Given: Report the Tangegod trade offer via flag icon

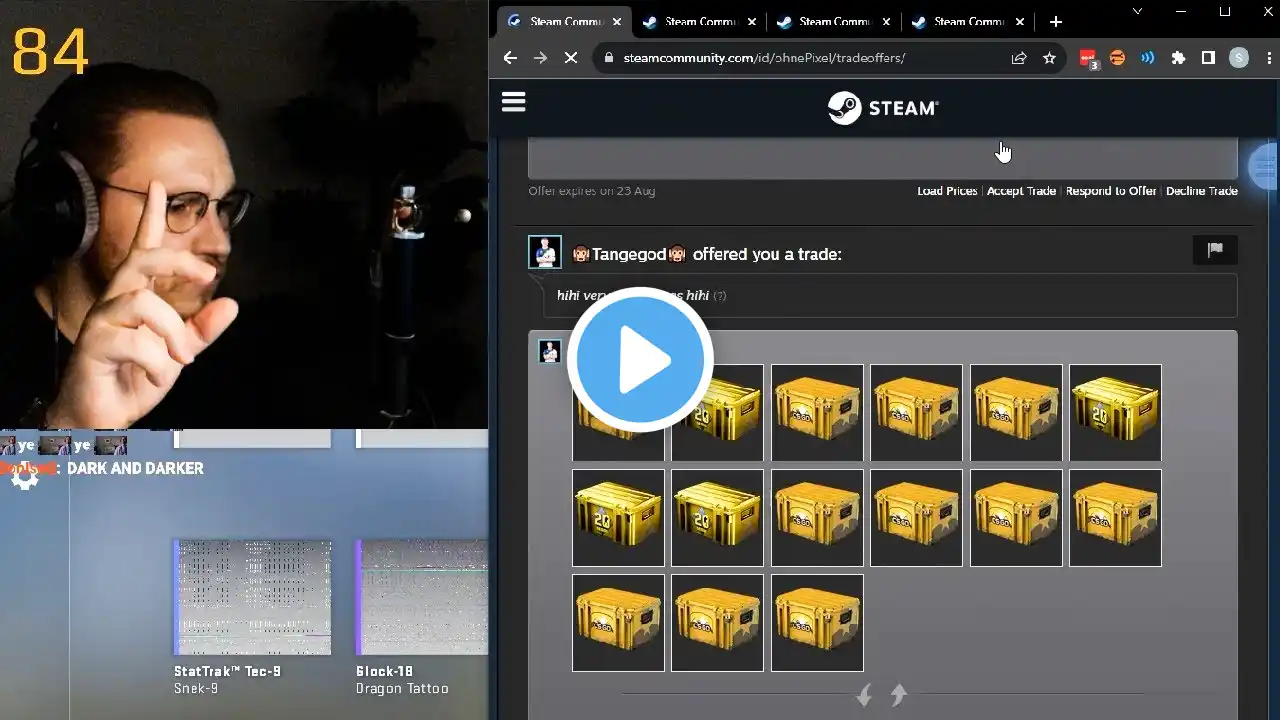Looking at the screenshot, I should [1215, 250].
